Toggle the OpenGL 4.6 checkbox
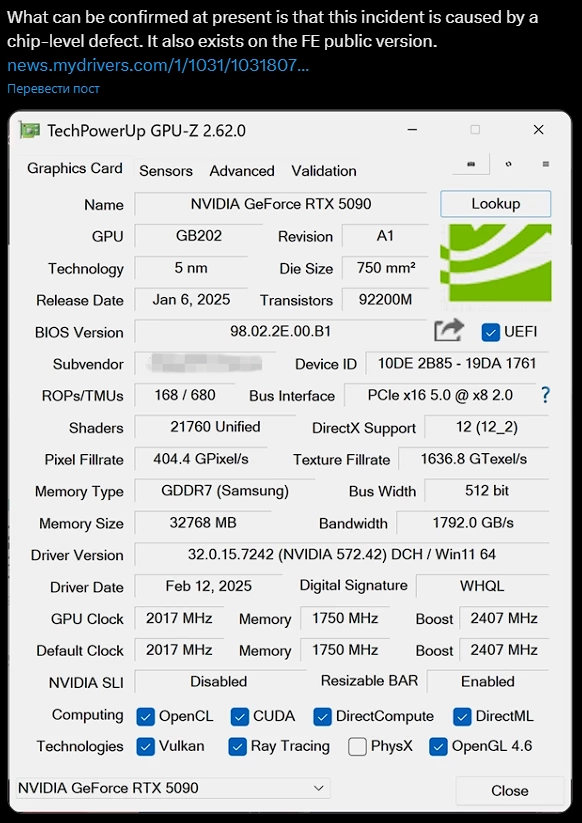 [x=438, y=746]
